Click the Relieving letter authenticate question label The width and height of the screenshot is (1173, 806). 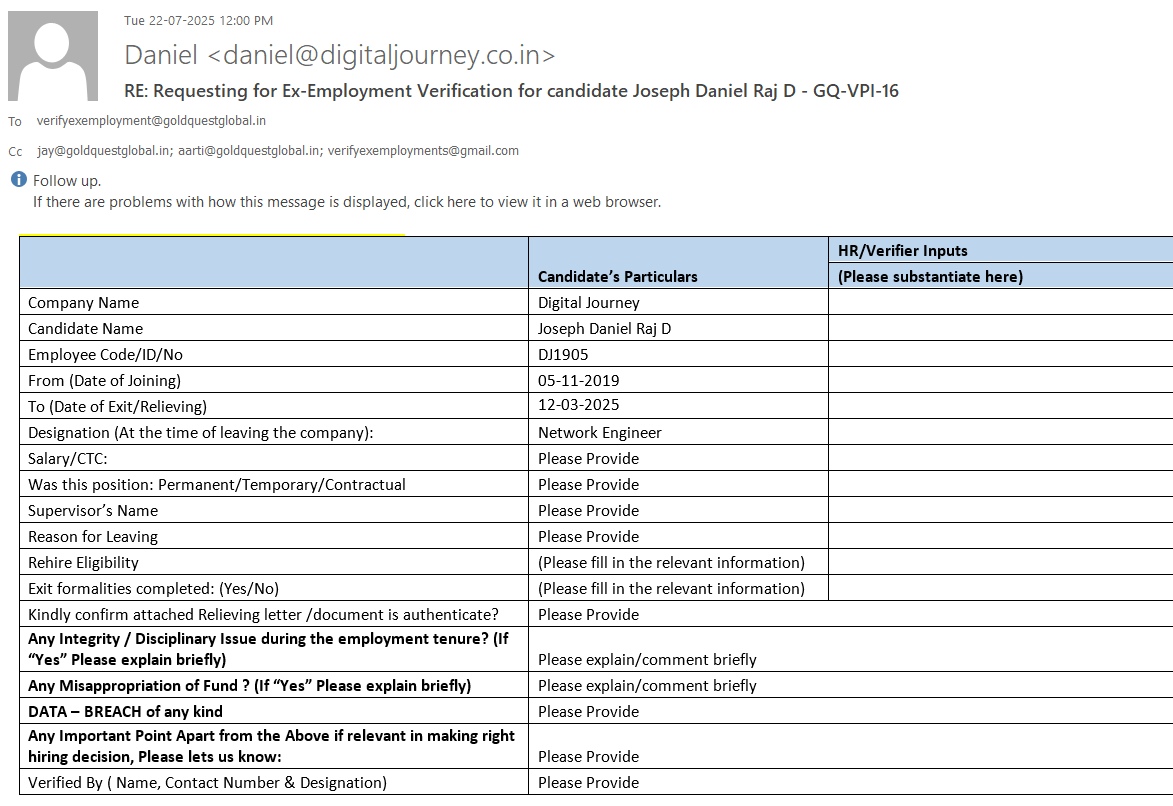point(263,614)
